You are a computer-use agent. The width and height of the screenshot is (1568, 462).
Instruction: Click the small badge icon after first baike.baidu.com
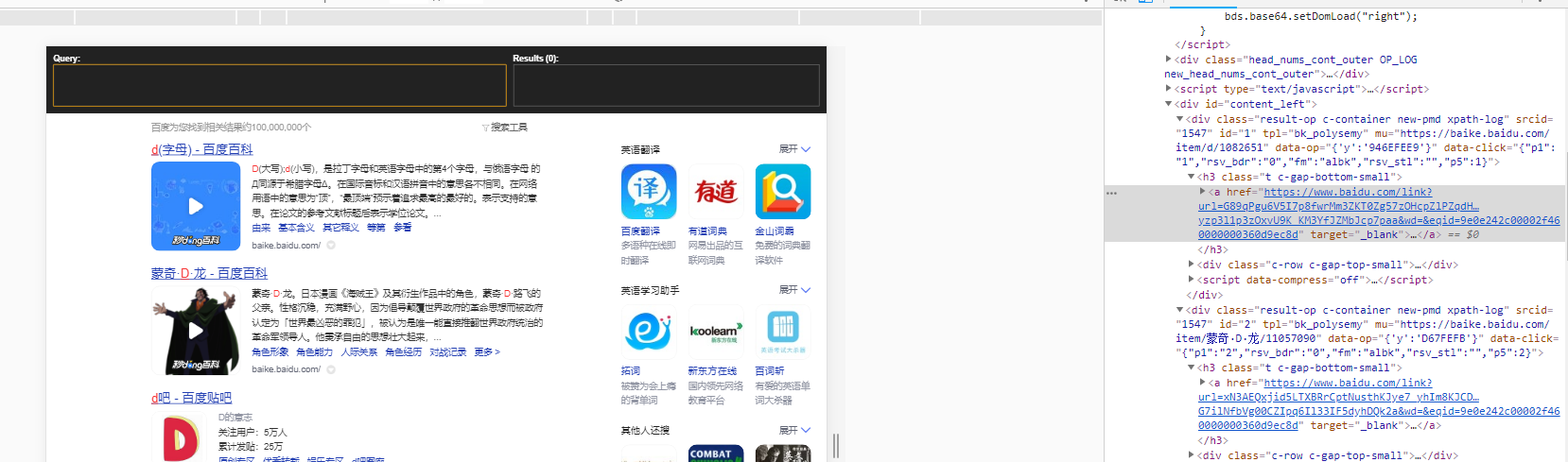pos(331,245)
